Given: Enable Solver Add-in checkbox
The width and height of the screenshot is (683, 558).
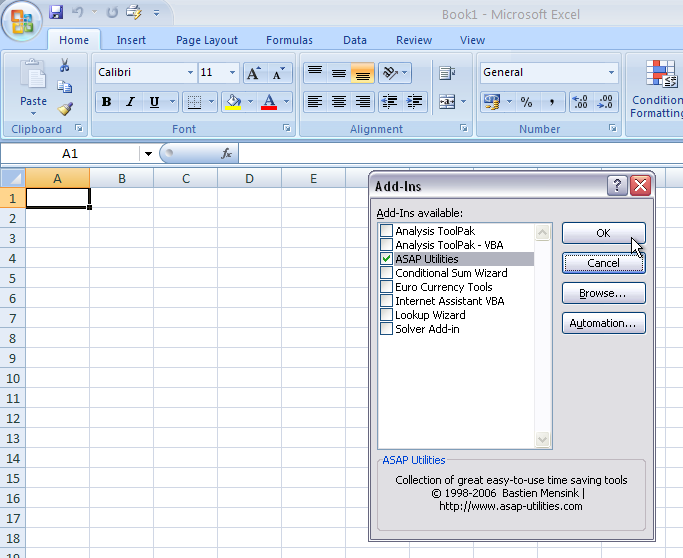Looking at the screenshot, I should pos(386,328).
